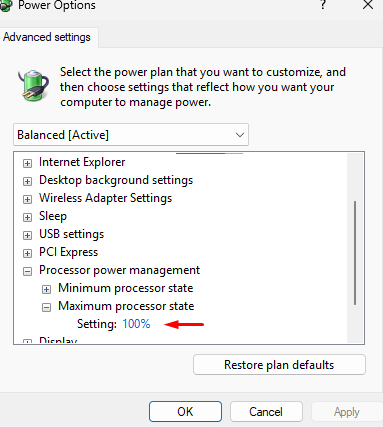Expand USB settings plus icon
Viewport: 383px width, 427px height.
click(x=27, y=235)
